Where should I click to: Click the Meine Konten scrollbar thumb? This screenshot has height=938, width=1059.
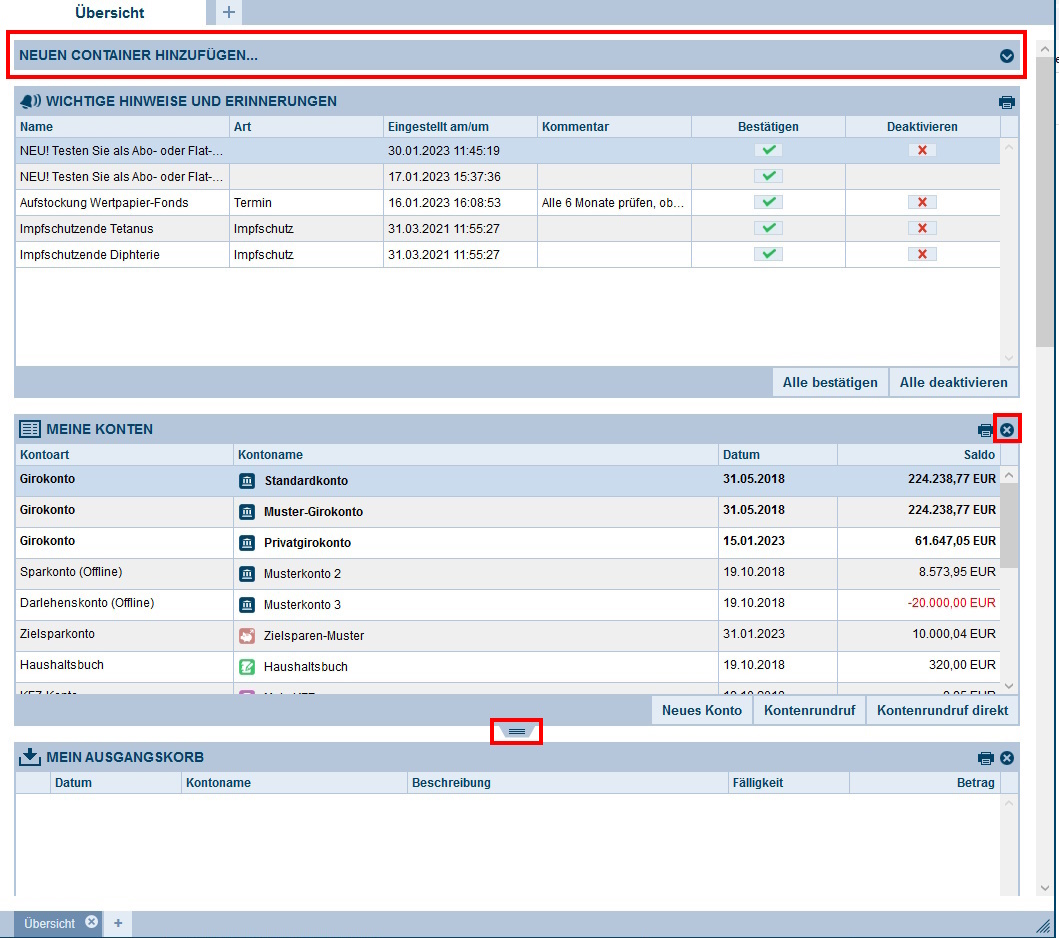pyautogui.click(x=1009, y=527)
